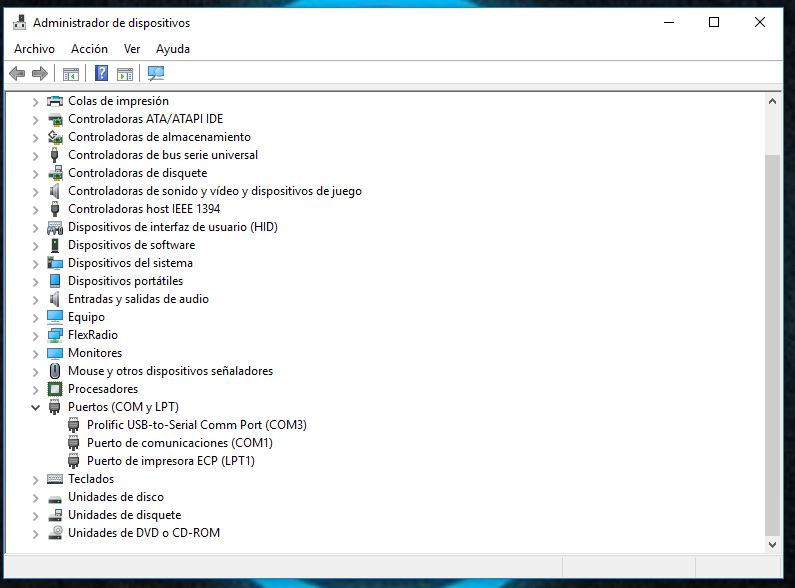Expand the Teclados category arrow
This screenshot has height=588, width=795.
(x=35, y=479)
